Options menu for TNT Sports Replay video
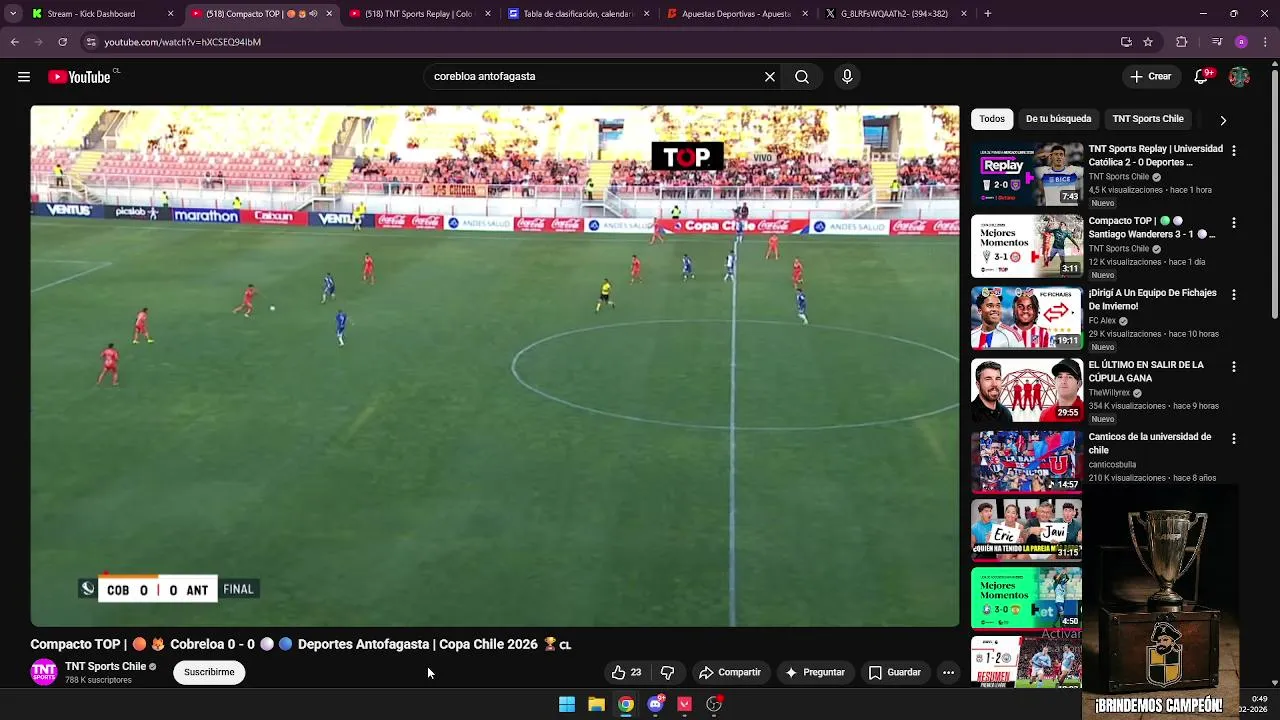Screen dimensions: 1280x720 coord(1233,150)
